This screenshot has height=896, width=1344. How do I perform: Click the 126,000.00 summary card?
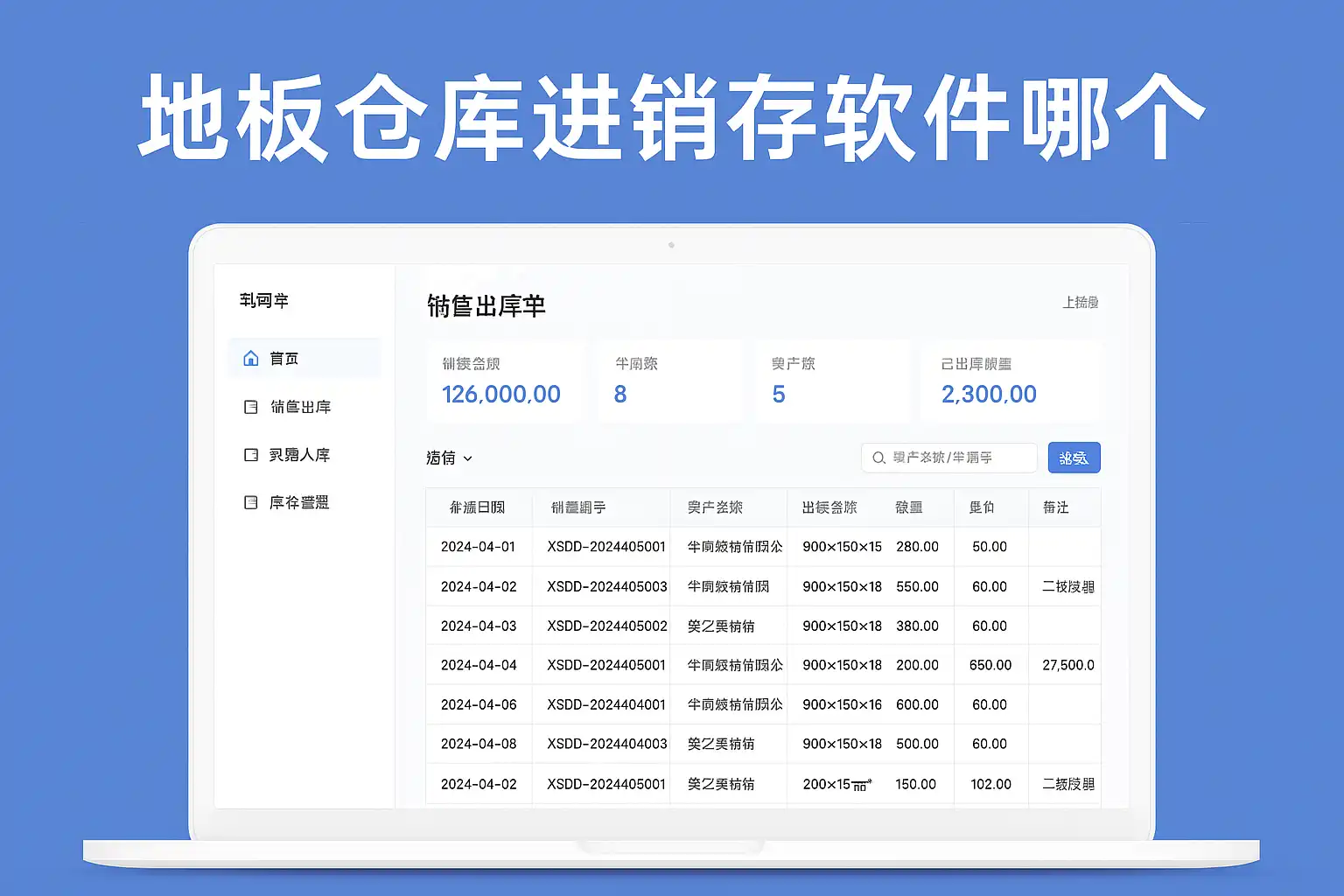coord(501,382)
